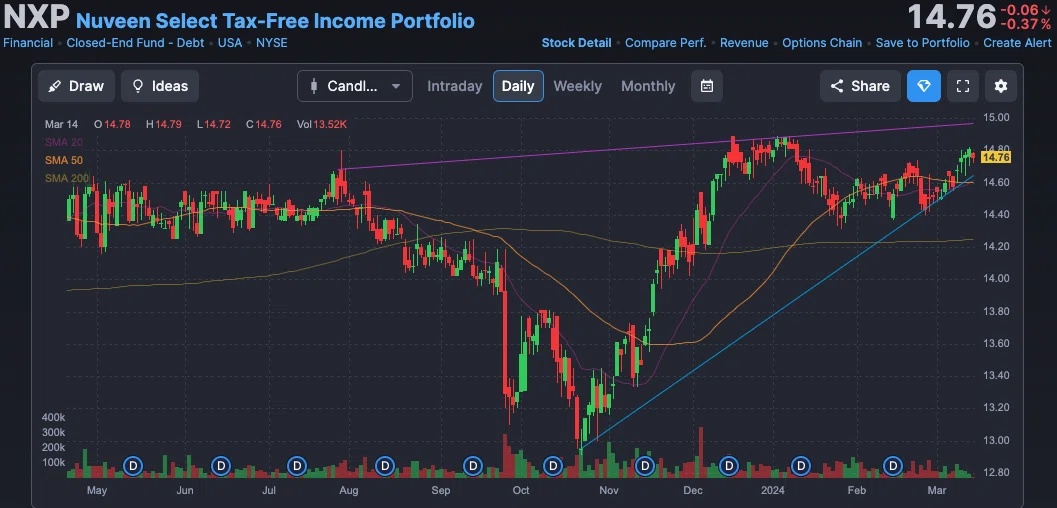Open chart settings gear
Screen dimensions: 1057x508
(x=1000, y=86)
